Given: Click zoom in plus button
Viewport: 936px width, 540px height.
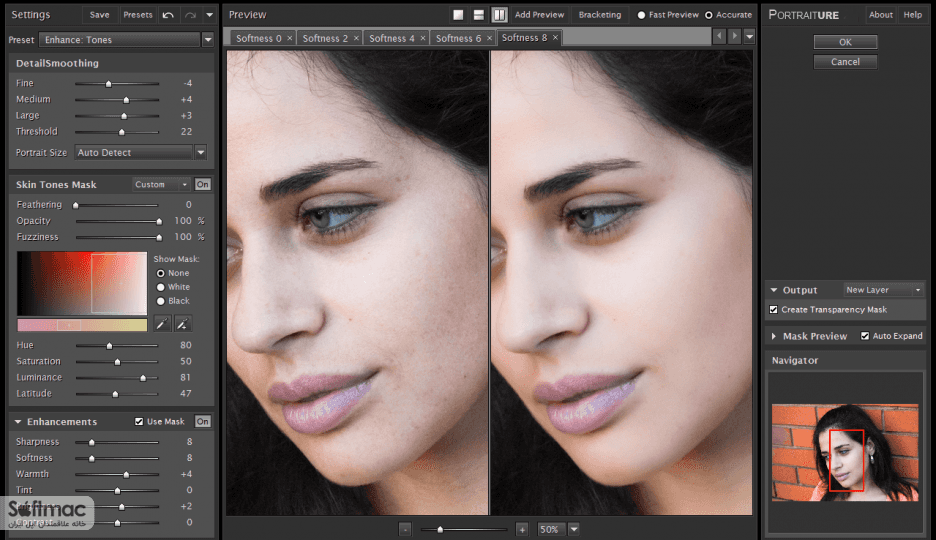Looking at the screenshot, I should point(522,529).
